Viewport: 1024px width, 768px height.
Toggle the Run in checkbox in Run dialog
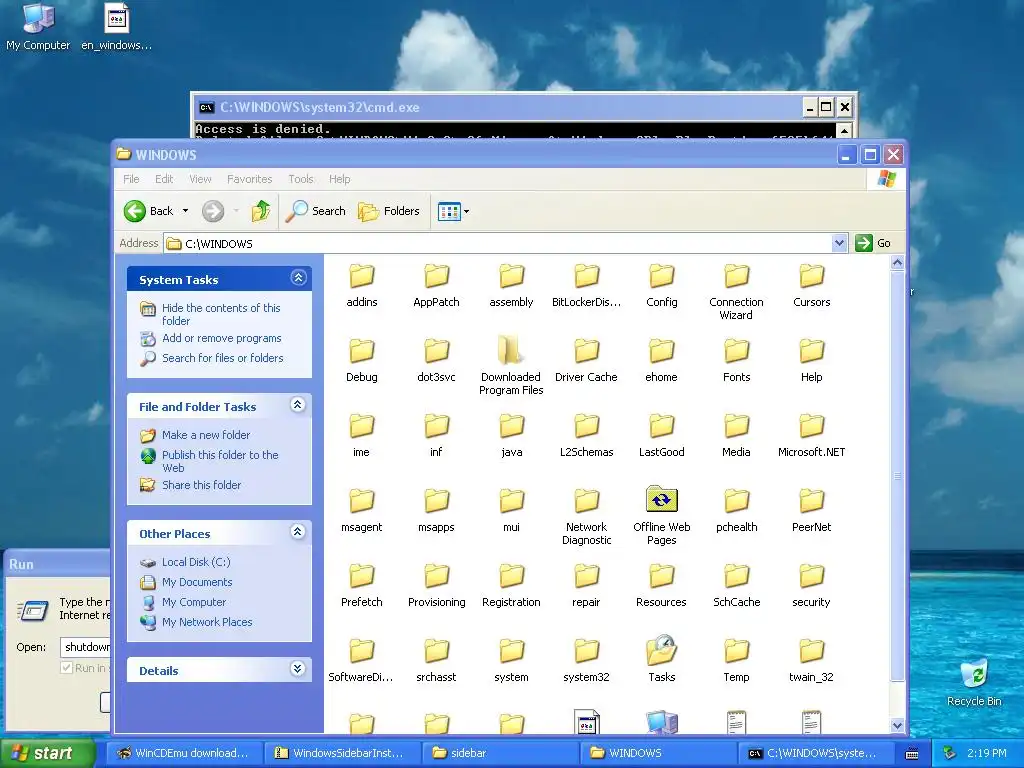coord(66,667)
